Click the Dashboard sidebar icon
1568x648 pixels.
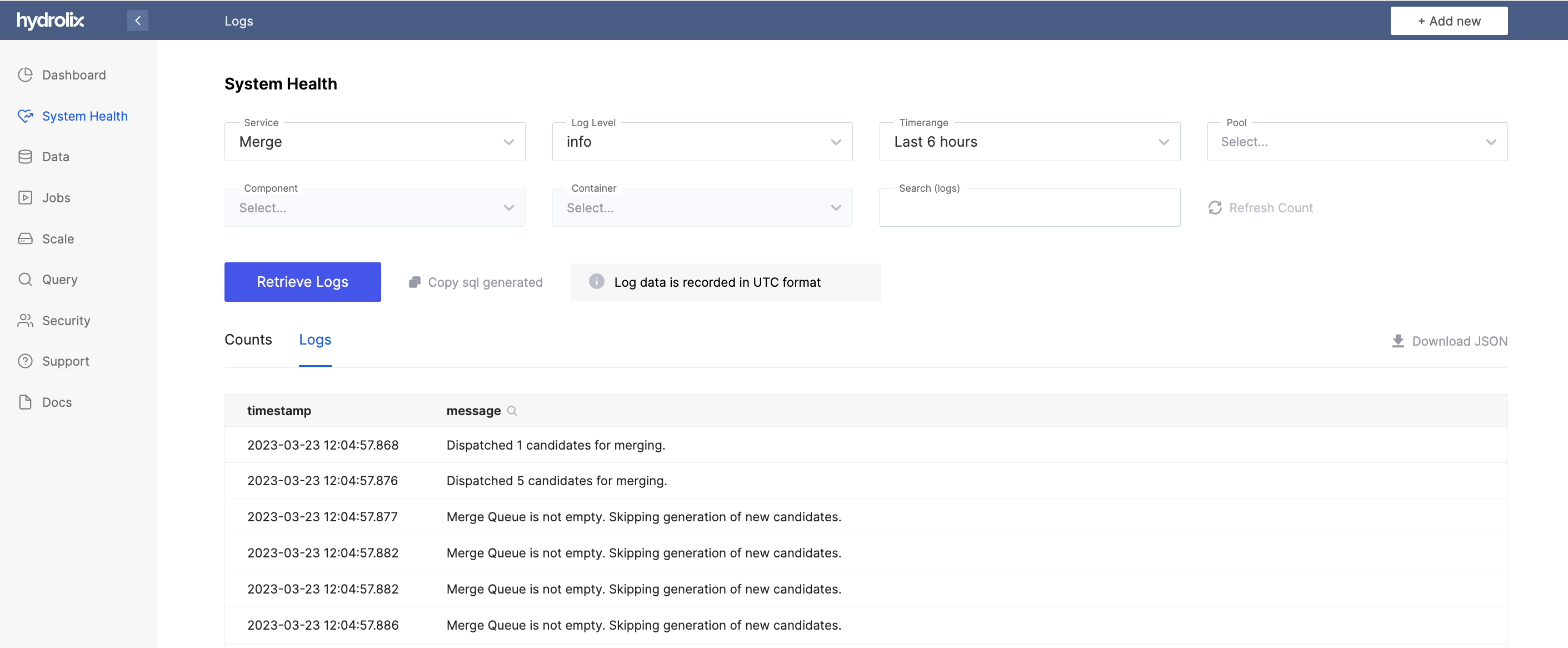tap(28, 74)
